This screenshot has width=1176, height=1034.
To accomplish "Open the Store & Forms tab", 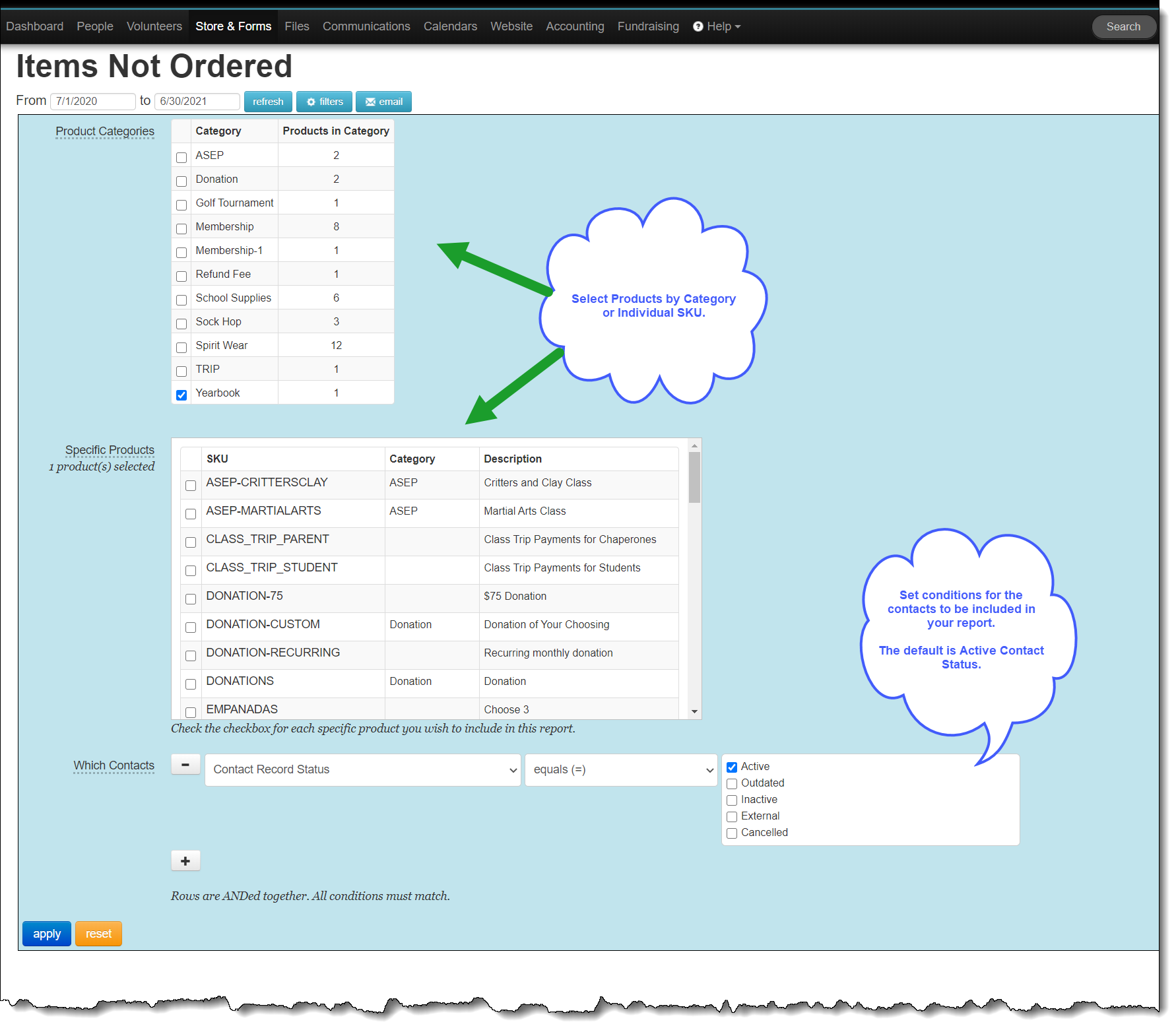I will click(233, 26).
